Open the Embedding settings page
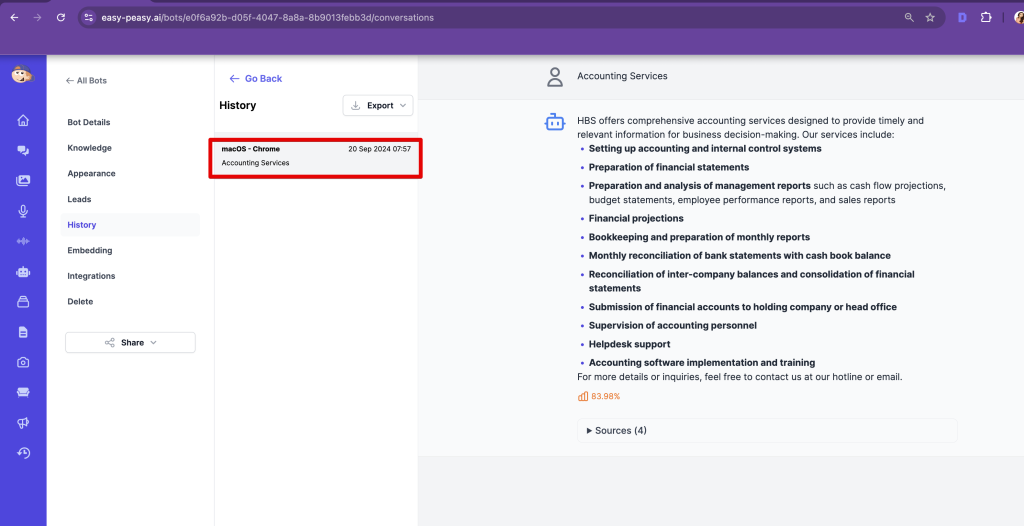The height and width of the screenshot is (526, 1024). [x=90, y=250]
